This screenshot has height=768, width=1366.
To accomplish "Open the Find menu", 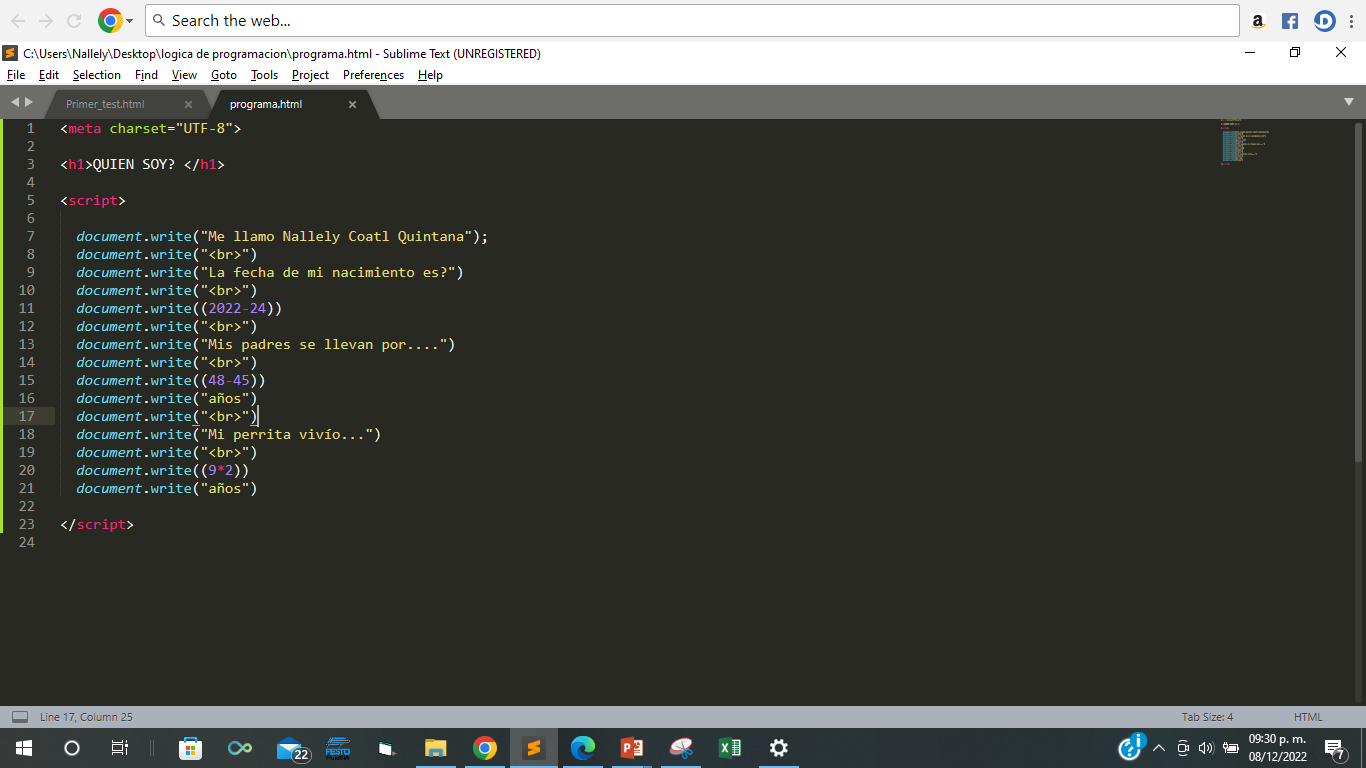I will [x=146, y=75].
